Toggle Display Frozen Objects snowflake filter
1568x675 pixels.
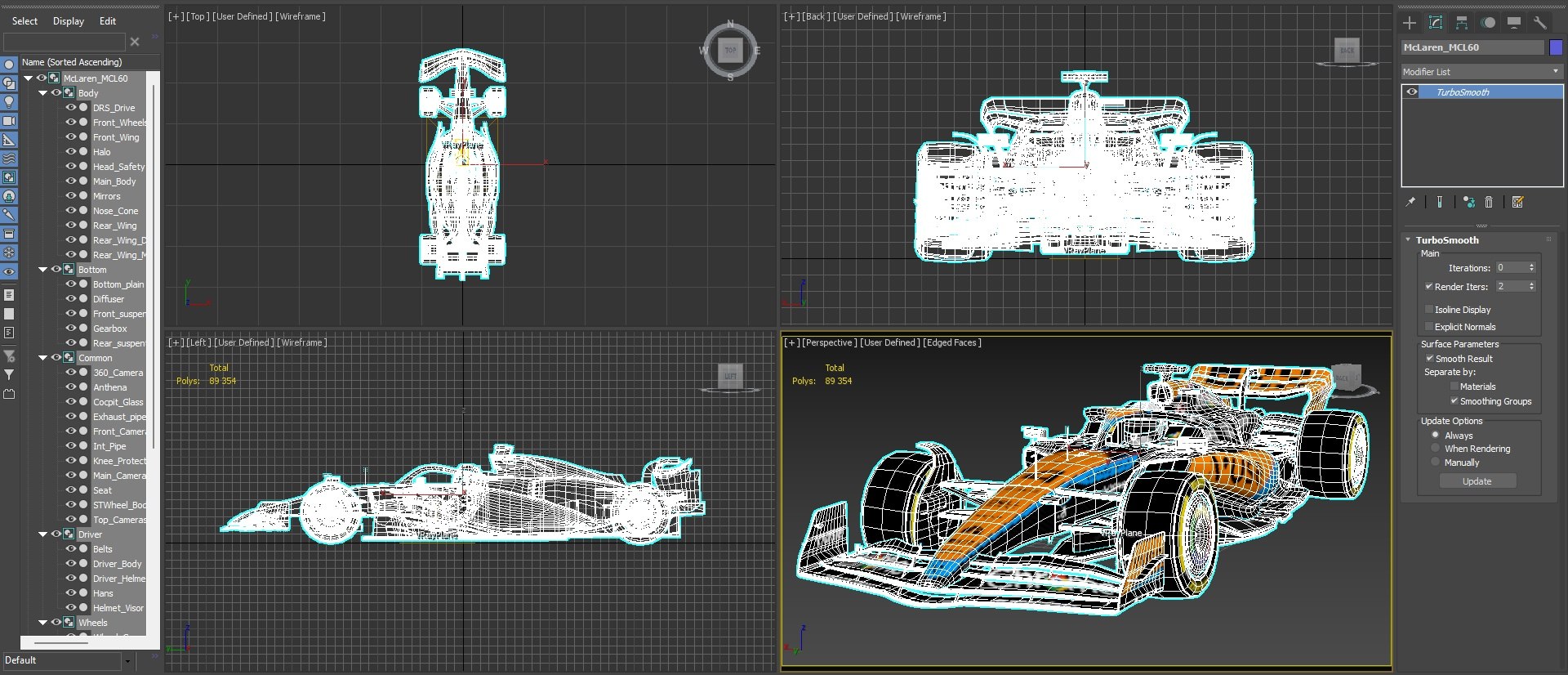9,253
